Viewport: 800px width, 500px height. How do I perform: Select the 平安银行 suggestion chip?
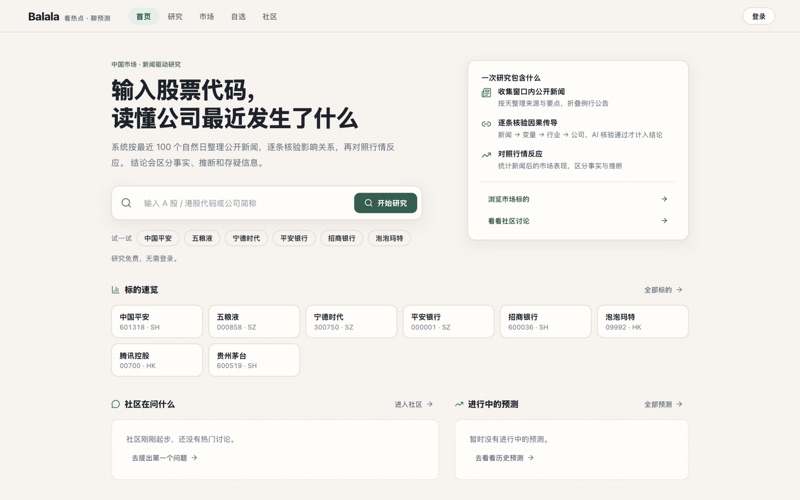coord(294,238)
